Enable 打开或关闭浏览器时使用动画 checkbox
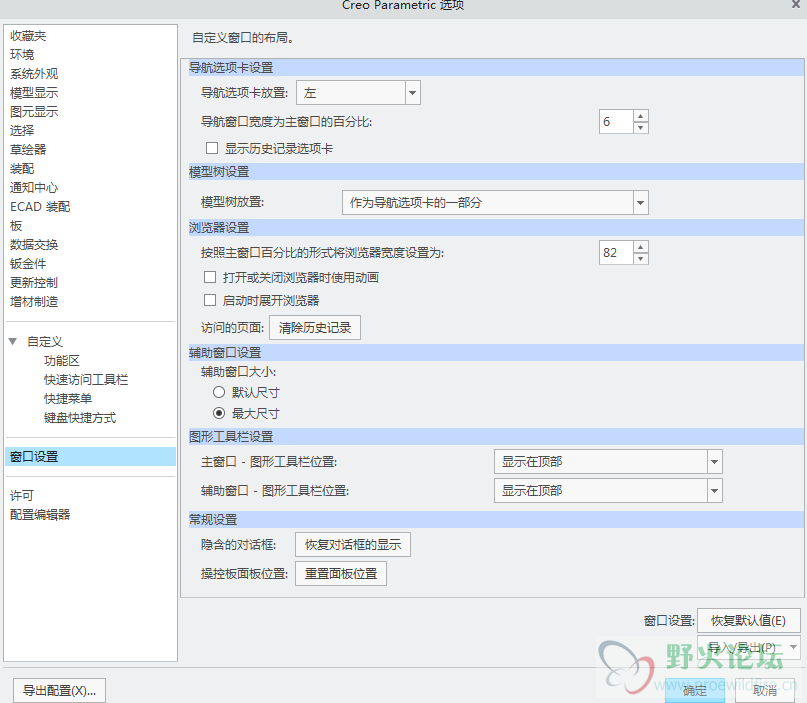This screenshot has width=807, height=703. click(x=210, y=277)
